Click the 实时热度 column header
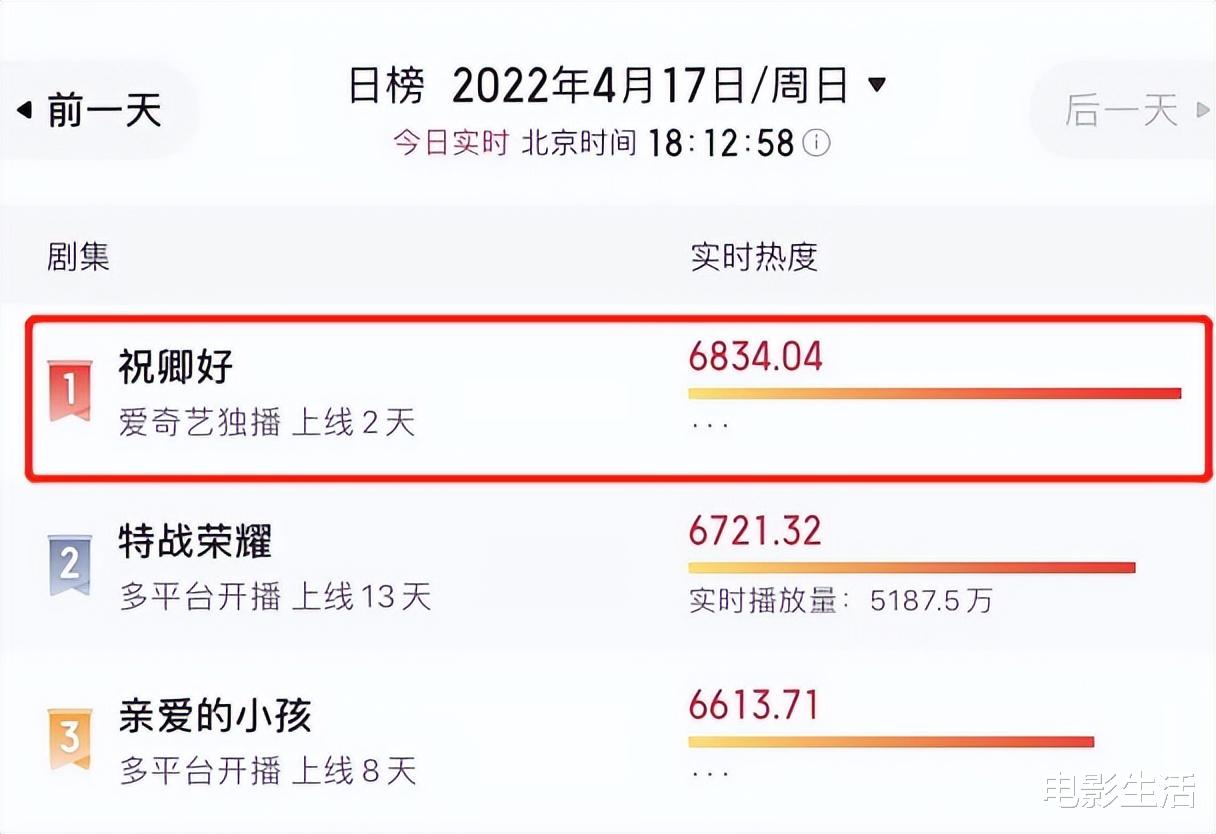Screen dimensions: 1216x834 [754, 257]
